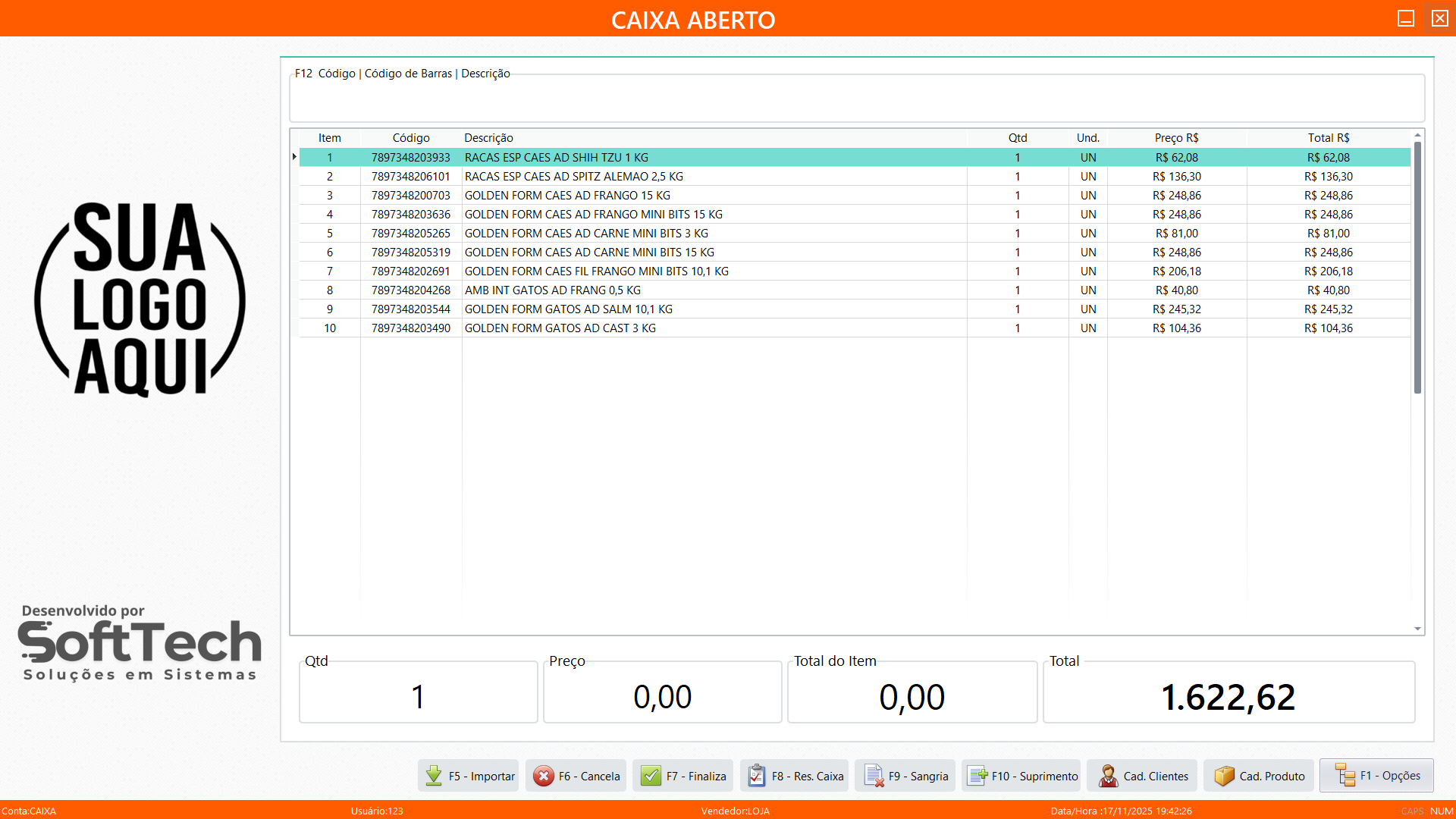Select item 9, GOLDEN FORM GATOS AD SALM
The height and width of the screenshot is (819, 1456).
point(682,309)
